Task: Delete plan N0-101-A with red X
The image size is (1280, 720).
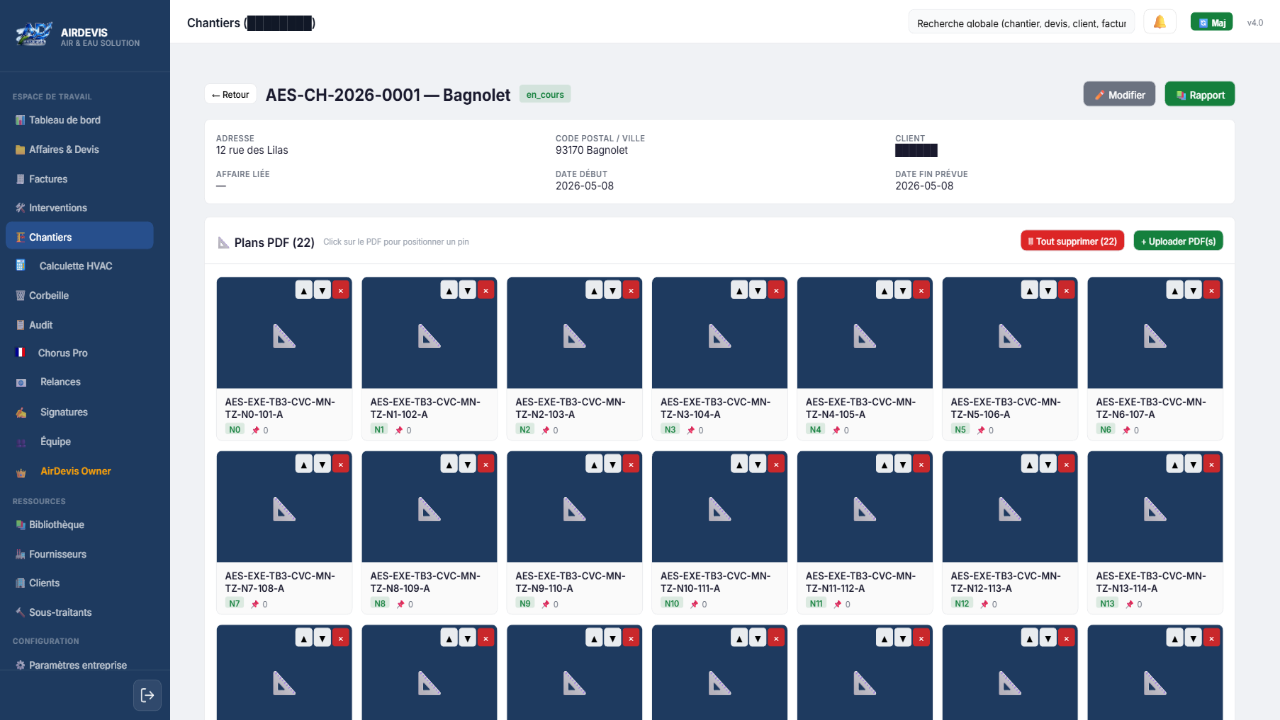Action: pyautogui.click(x=340, y=290)
